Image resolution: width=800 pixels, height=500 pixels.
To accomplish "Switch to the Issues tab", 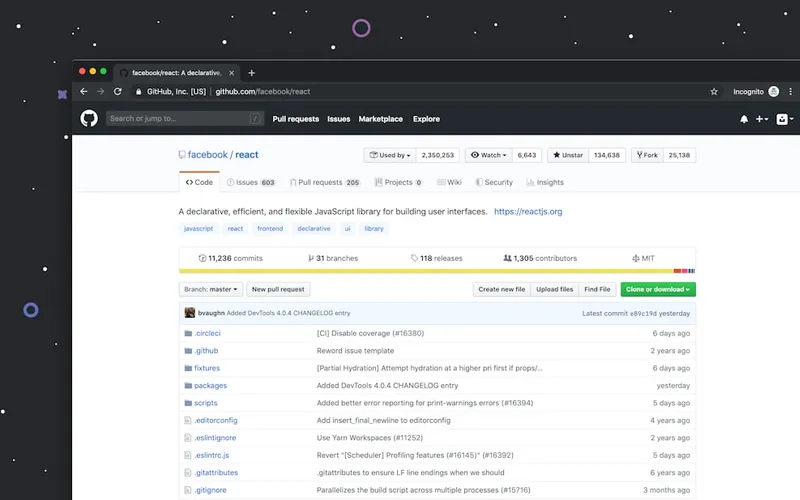I will pos(251,182).
